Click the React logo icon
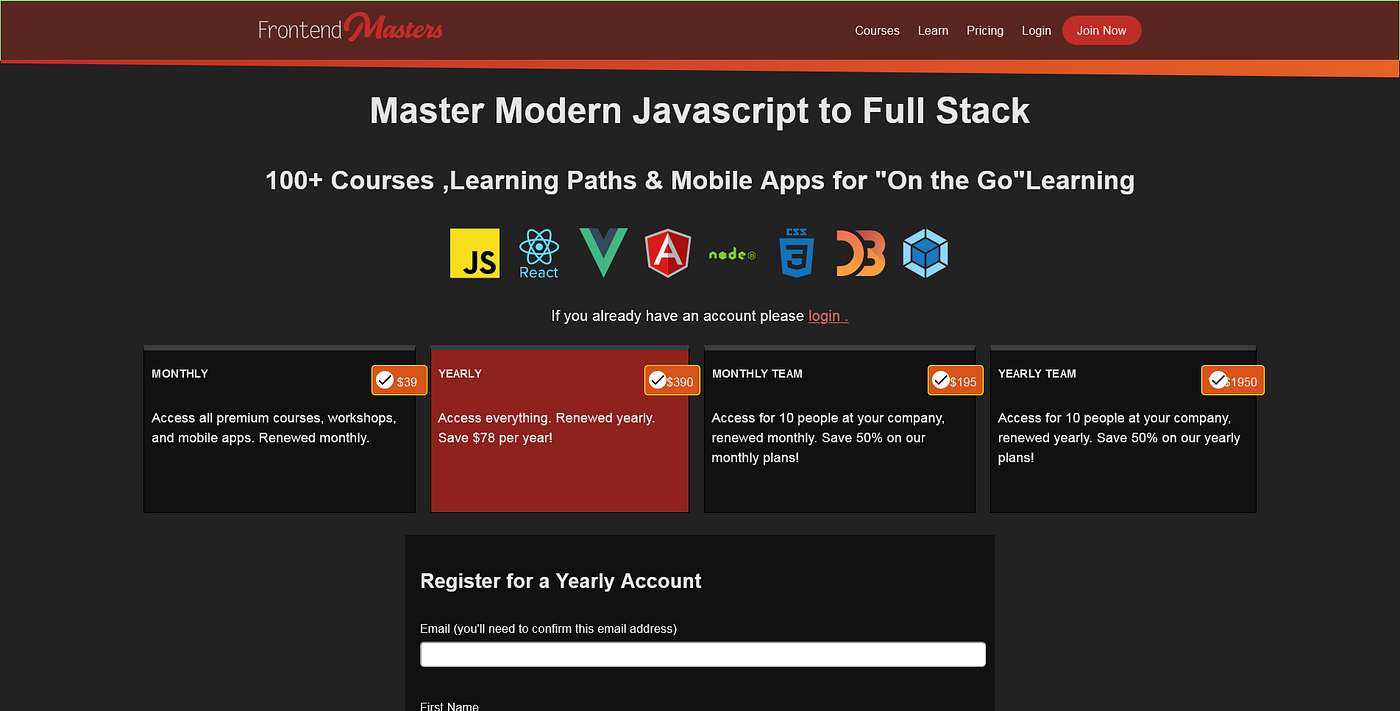The width and height of the screenshot is (1400, 711). pos(539,253)
